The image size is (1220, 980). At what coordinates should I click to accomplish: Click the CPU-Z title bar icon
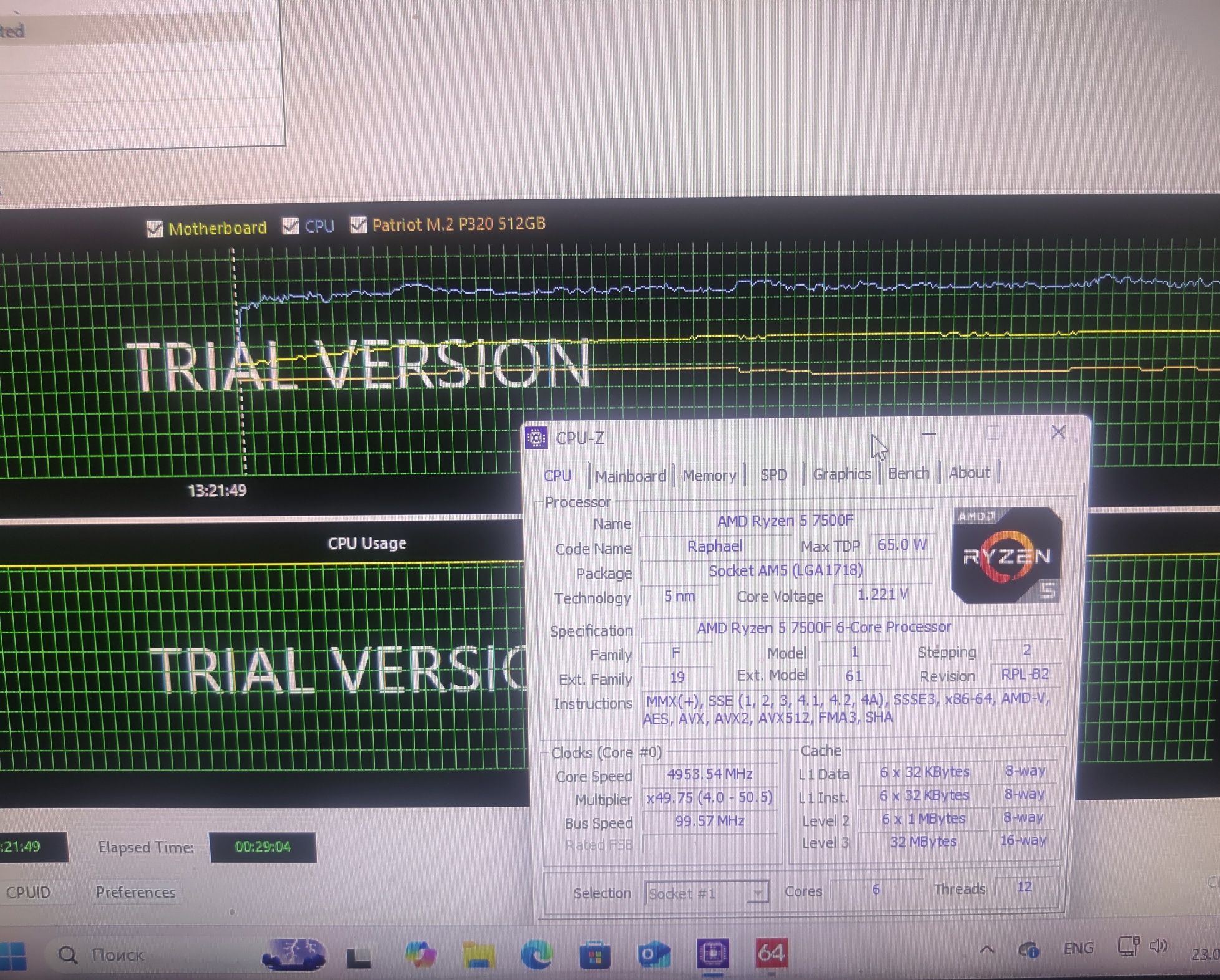coord(536,438)
